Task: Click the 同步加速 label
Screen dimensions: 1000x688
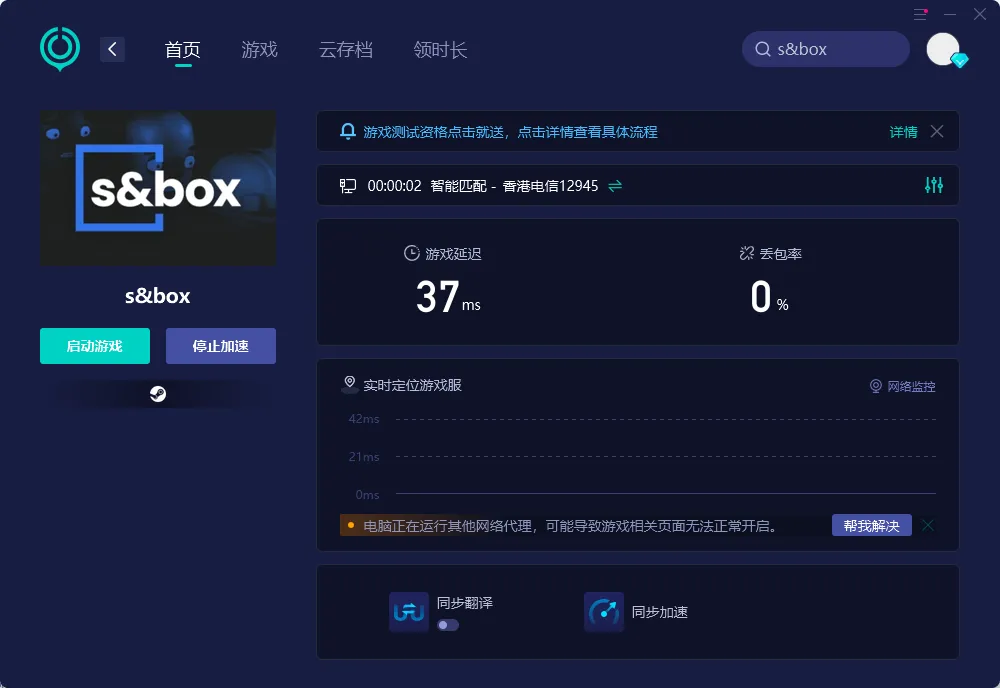Action: [x=659, y=612]
